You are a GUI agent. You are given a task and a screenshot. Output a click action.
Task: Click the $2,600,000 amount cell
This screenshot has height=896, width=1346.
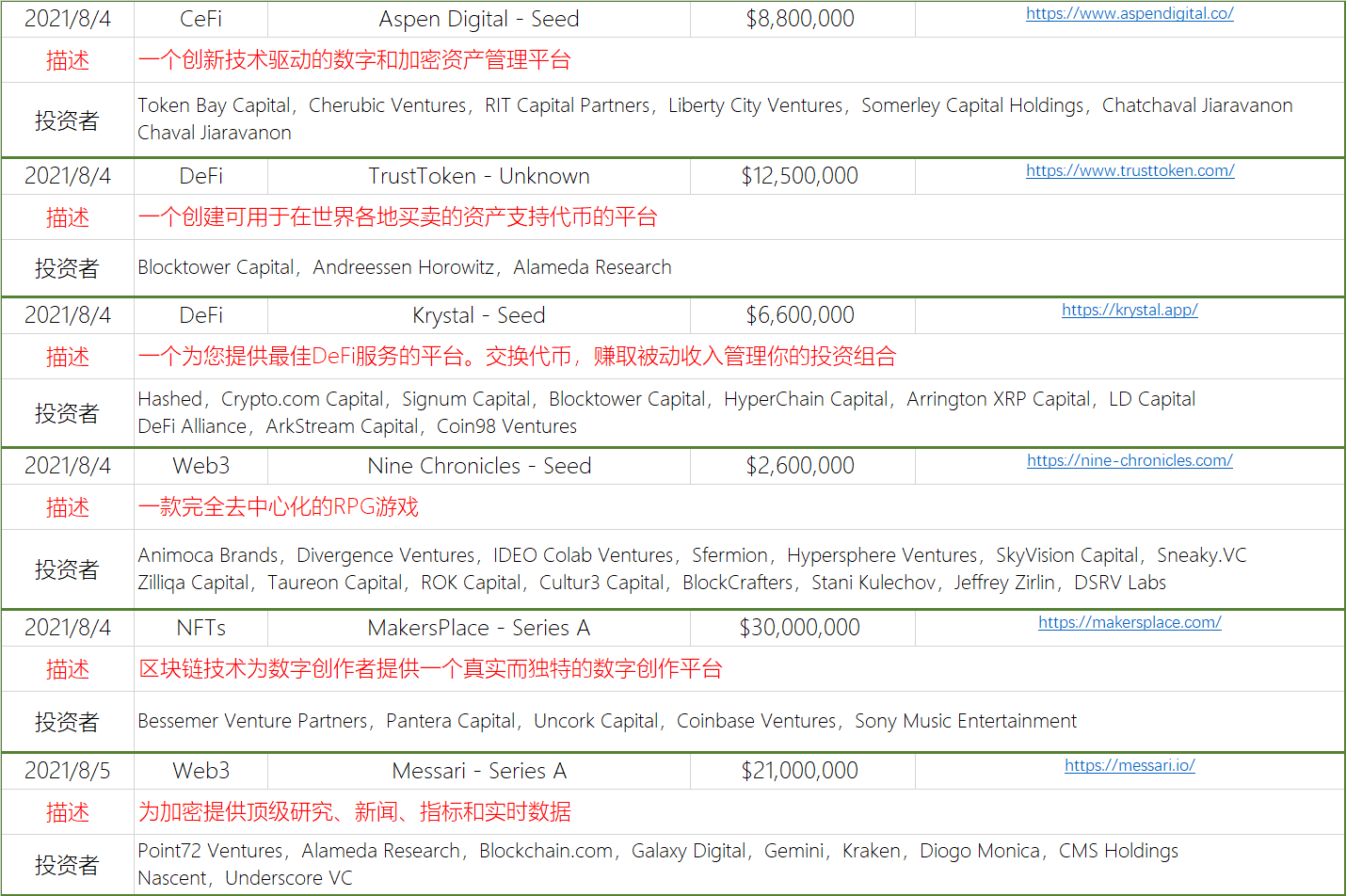[802, 466]
